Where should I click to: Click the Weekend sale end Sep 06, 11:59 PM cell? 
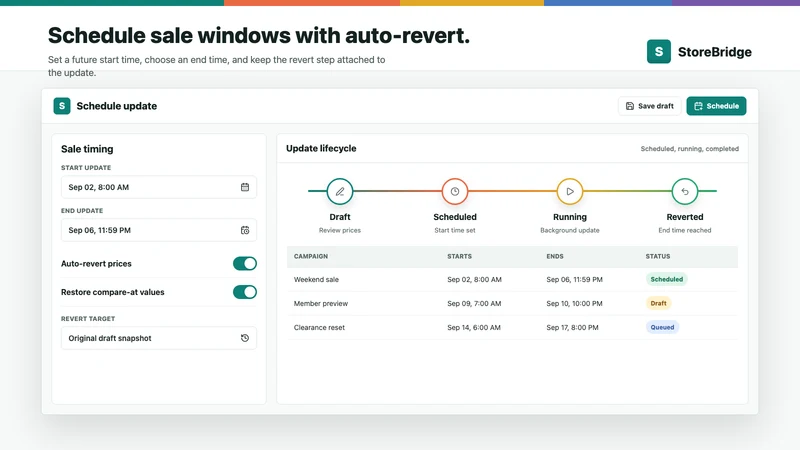[574, 280]
